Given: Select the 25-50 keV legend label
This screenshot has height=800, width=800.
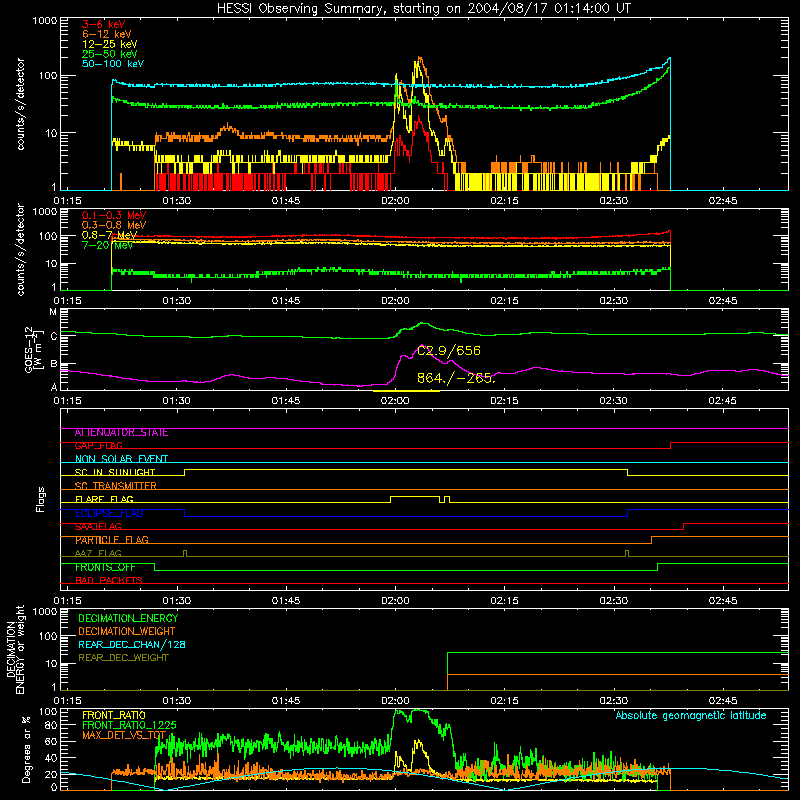Looking at the screenshot, I should pos(110,54).
